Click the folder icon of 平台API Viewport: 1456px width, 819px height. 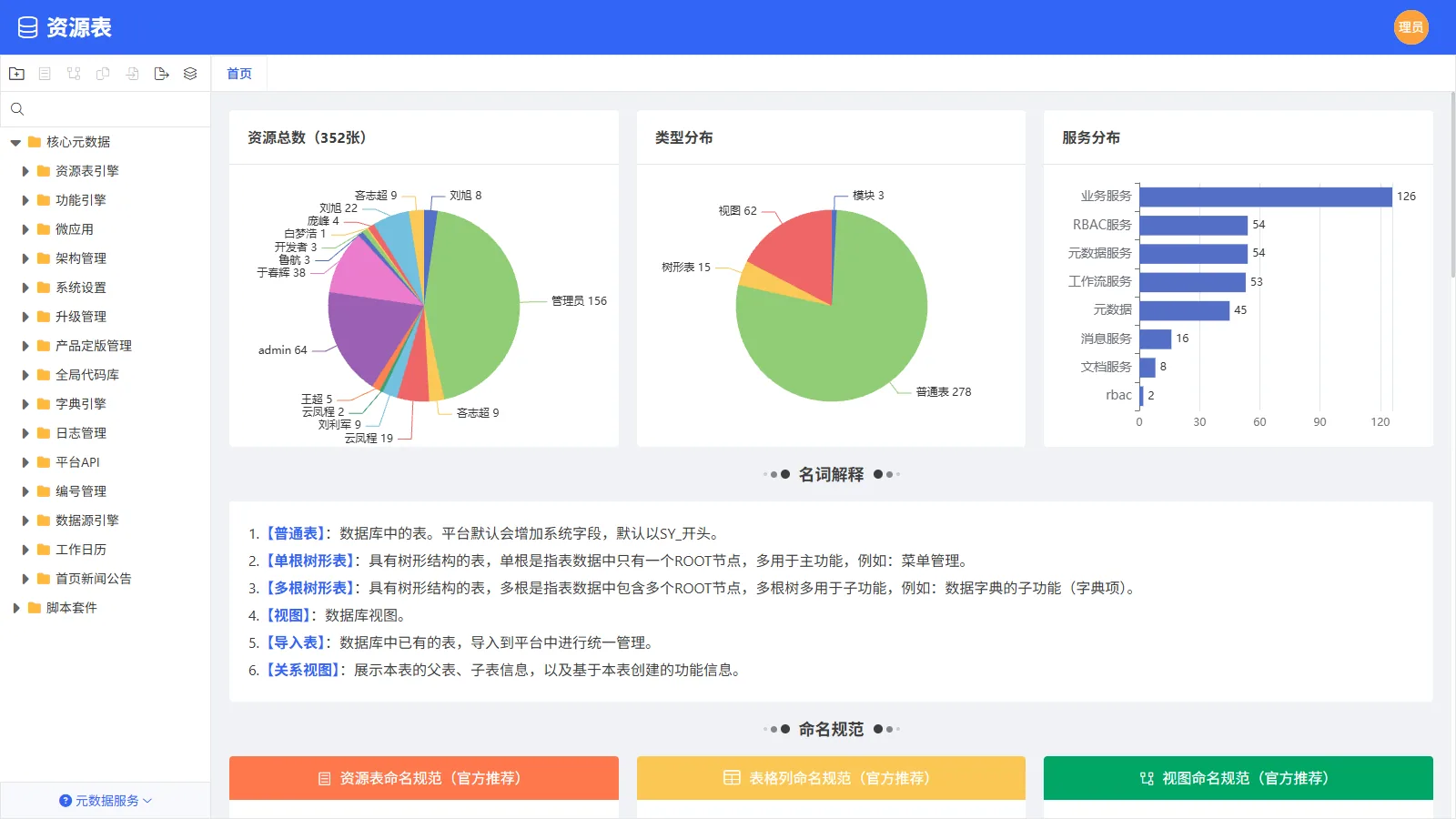point(44,462)
